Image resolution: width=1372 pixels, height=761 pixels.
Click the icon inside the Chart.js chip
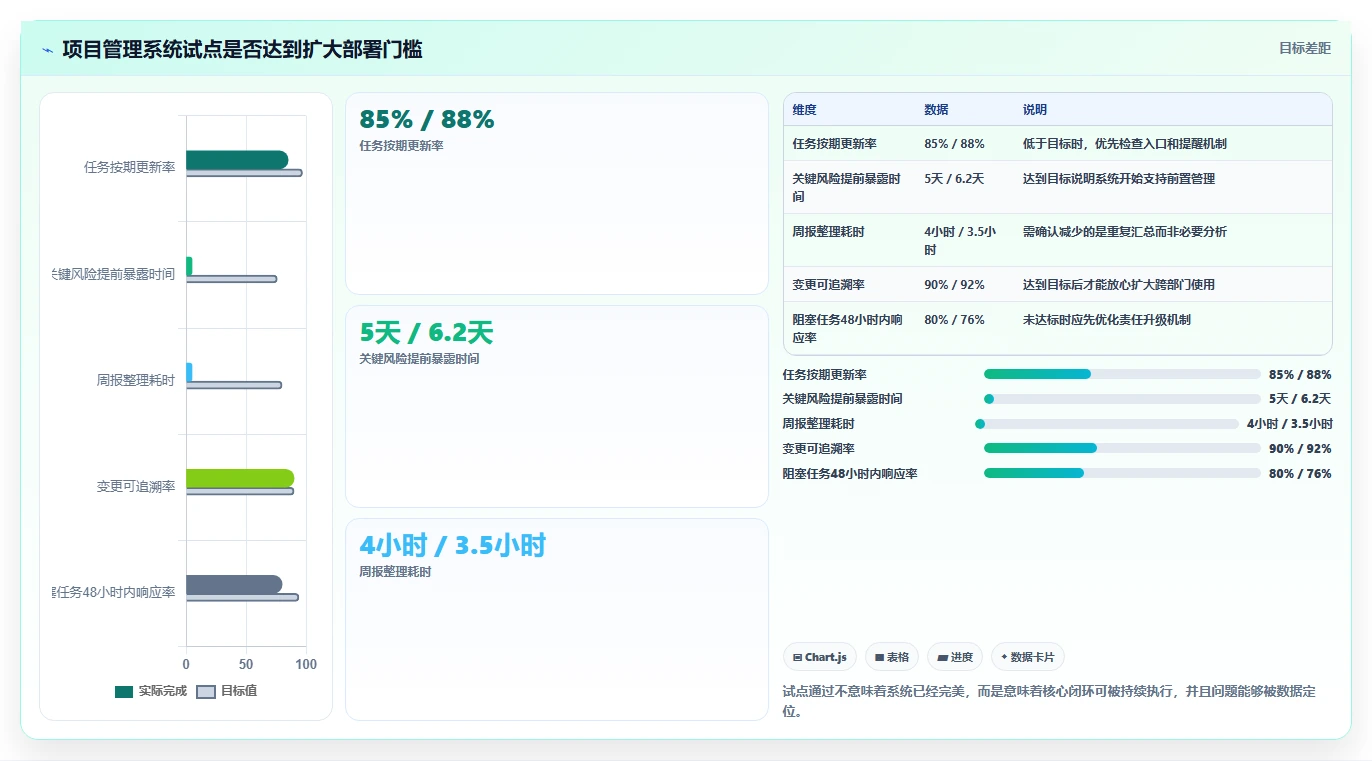coord(797,658)
